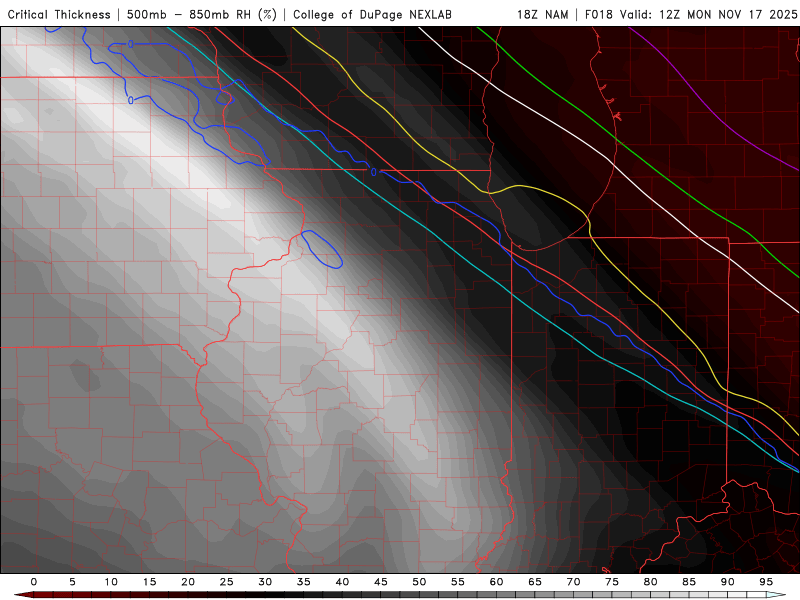Select the "18Z NAM" model run text
Screen dimensions: 800x600
(543, 14)
